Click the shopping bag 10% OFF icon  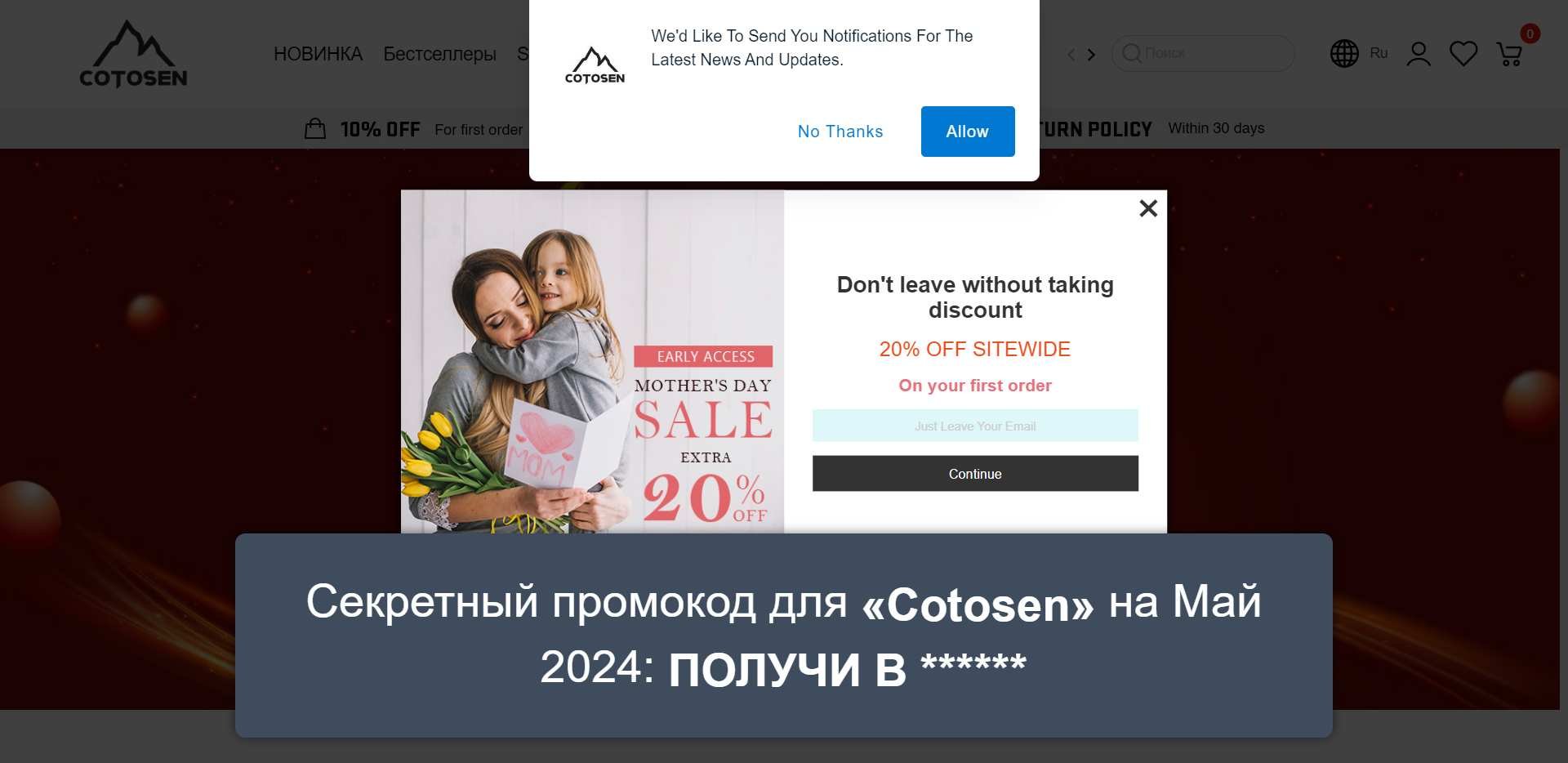click(315, 128)
